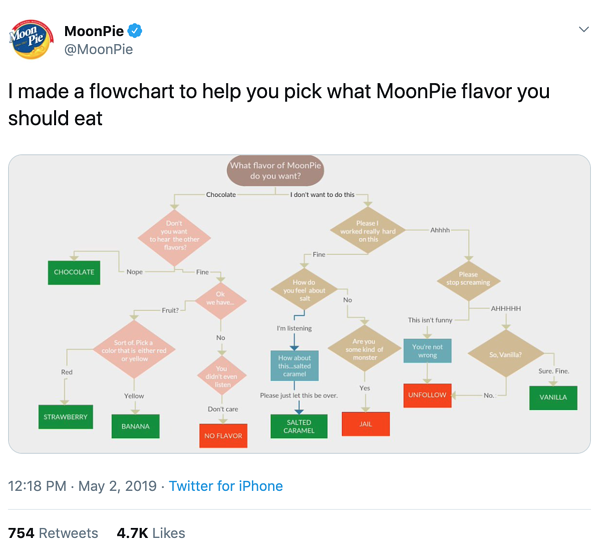Click the green SALTED CARAMEL box

299,426
